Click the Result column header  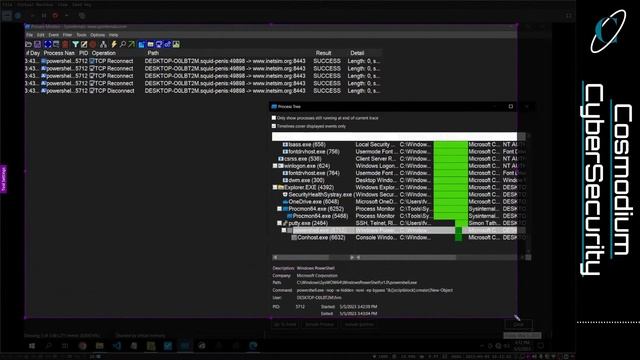(323, 53)
